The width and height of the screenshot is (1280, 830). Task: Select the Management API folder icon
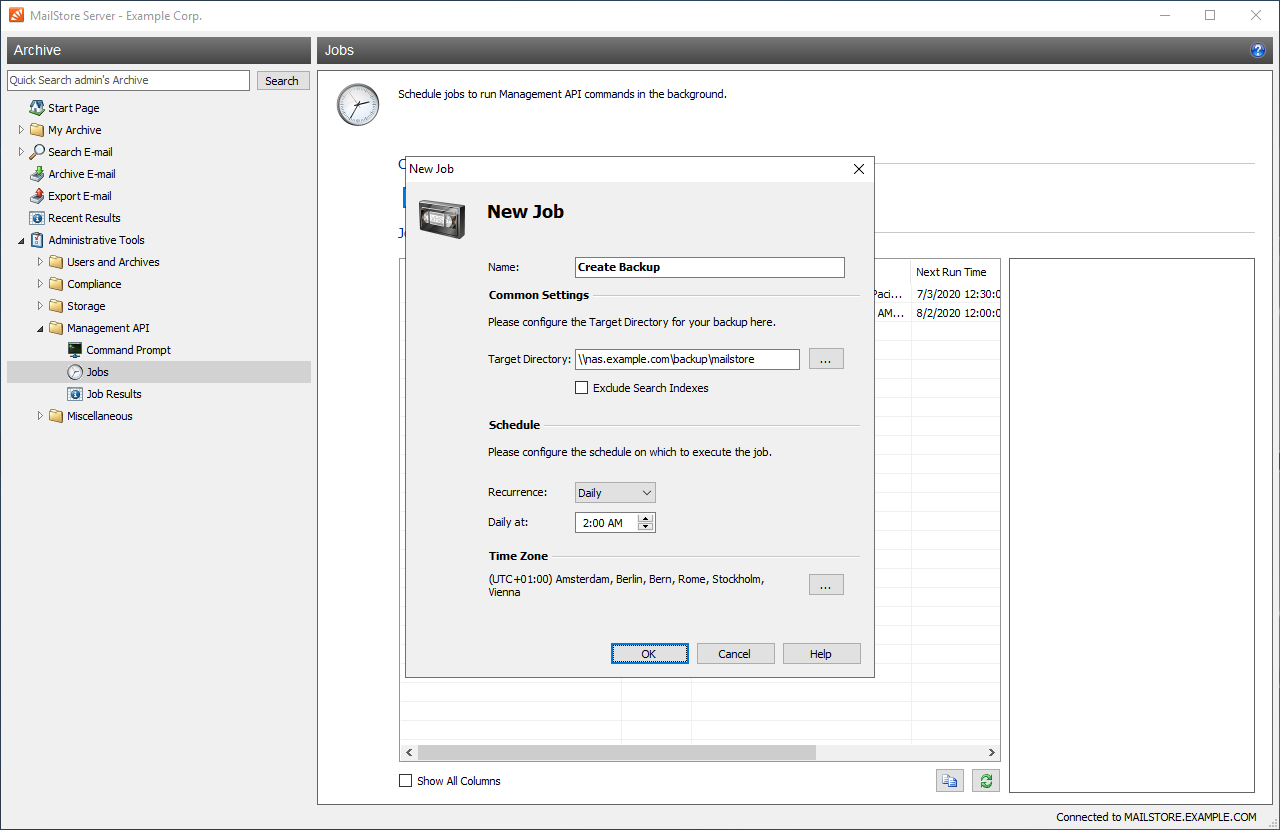pos(56,328)
